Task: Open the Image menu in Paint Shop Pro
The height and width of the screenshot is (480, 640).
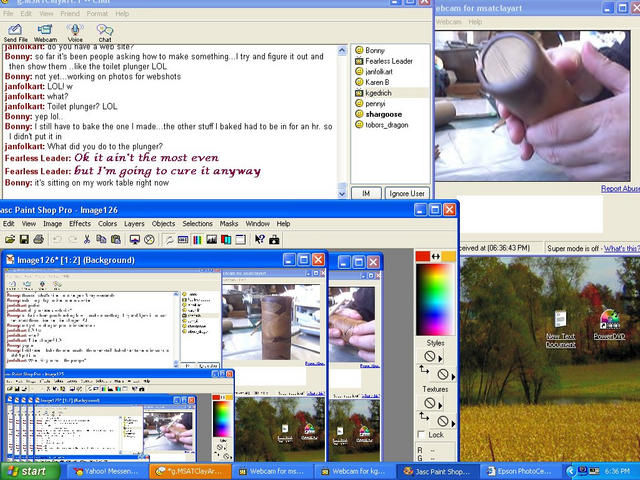Action: point(53,224)
